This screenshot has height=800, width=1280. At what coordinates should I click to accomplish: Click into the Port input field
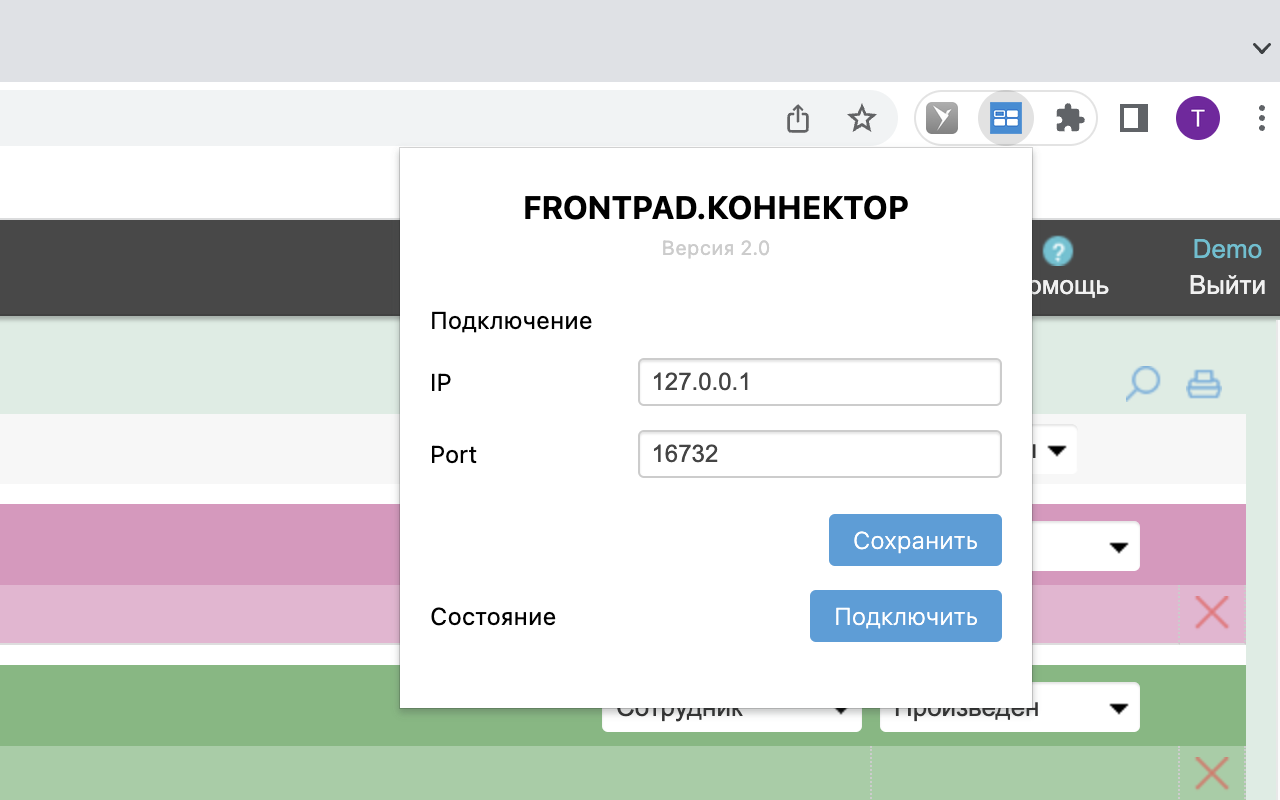(820, 454)
